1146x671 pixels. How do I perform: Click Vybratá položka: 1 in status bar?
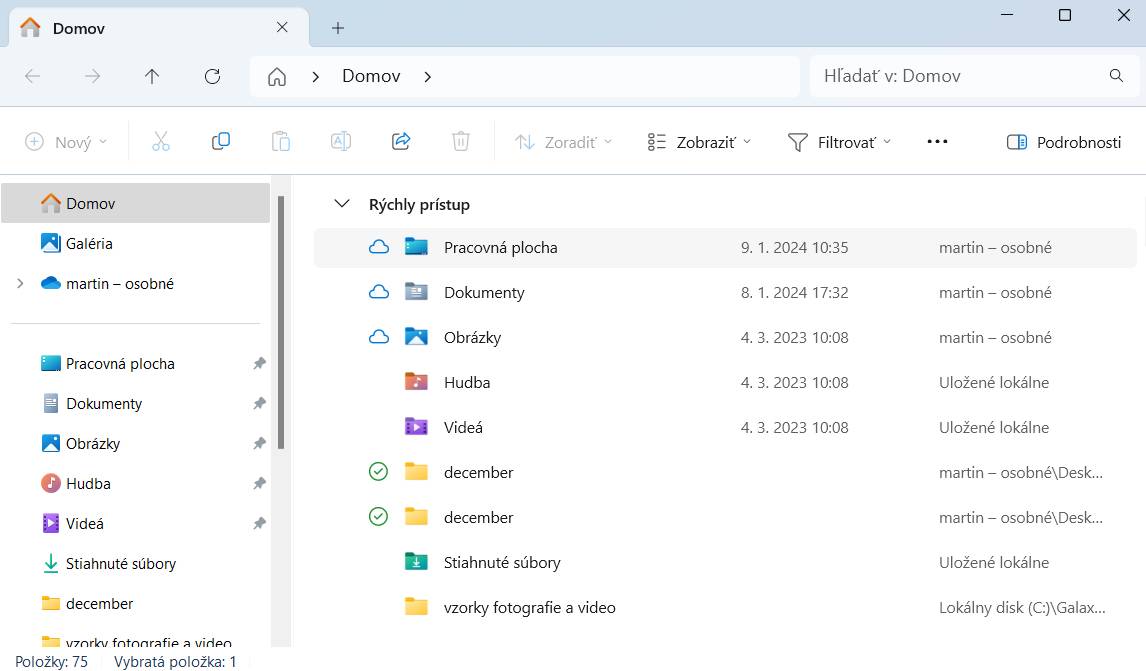pos(175,661)
